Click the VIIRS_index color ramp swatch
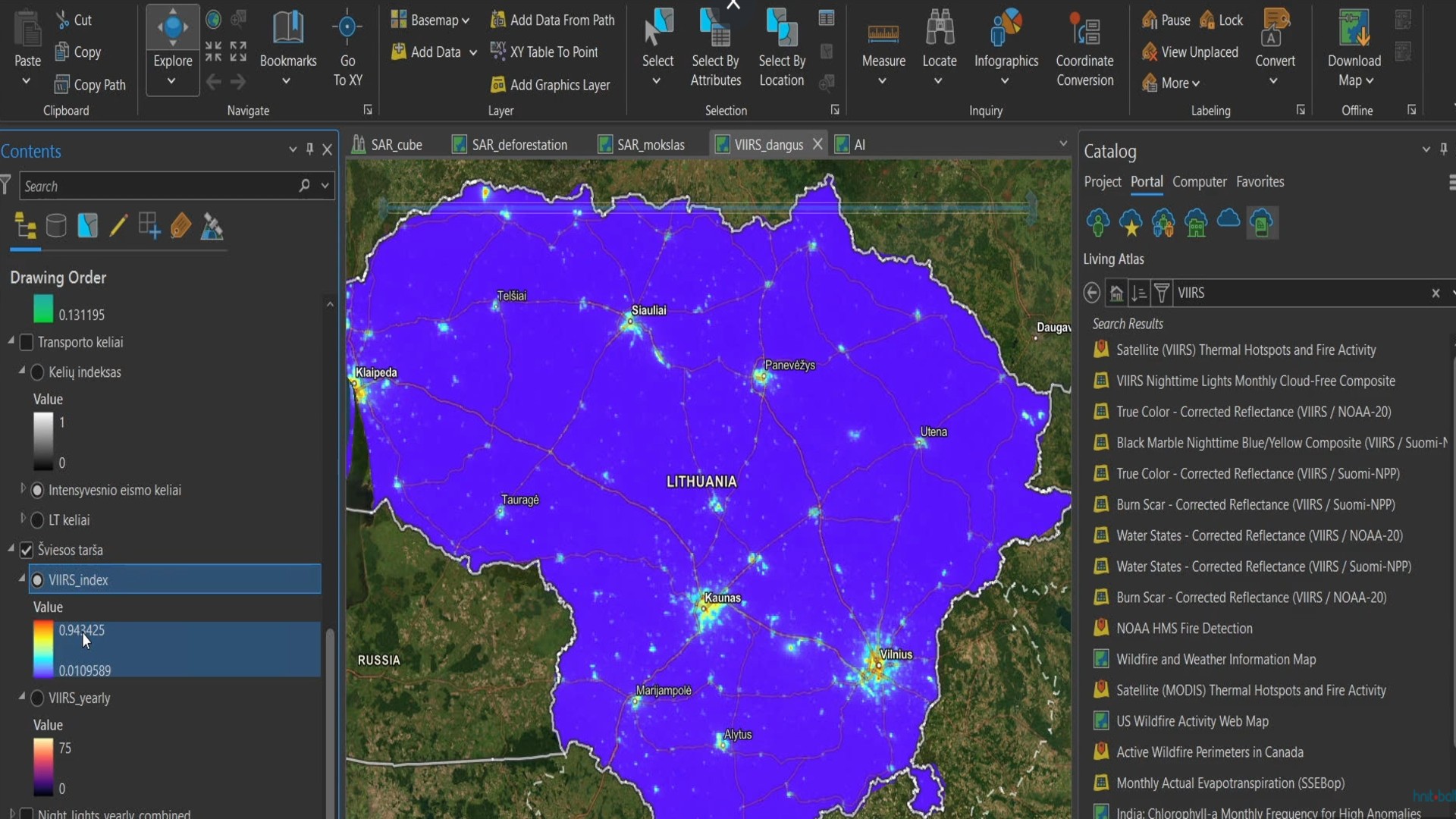 coord(43,650)
